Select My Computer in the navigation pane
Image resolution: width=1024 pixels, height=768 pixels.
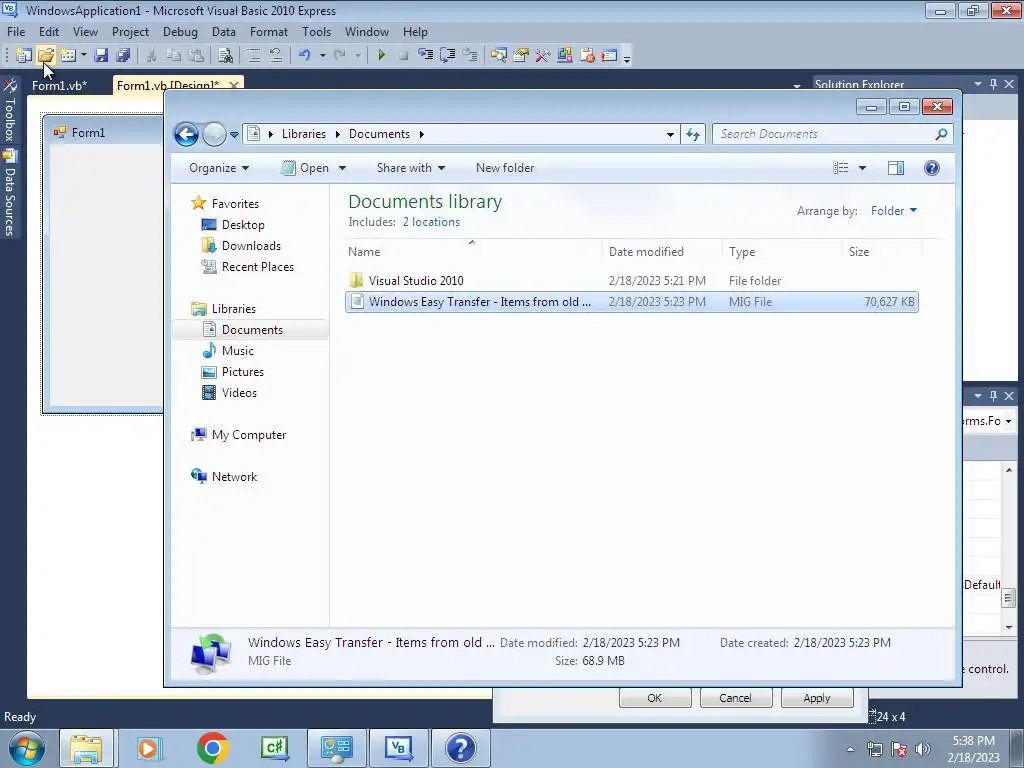(248, 435)
